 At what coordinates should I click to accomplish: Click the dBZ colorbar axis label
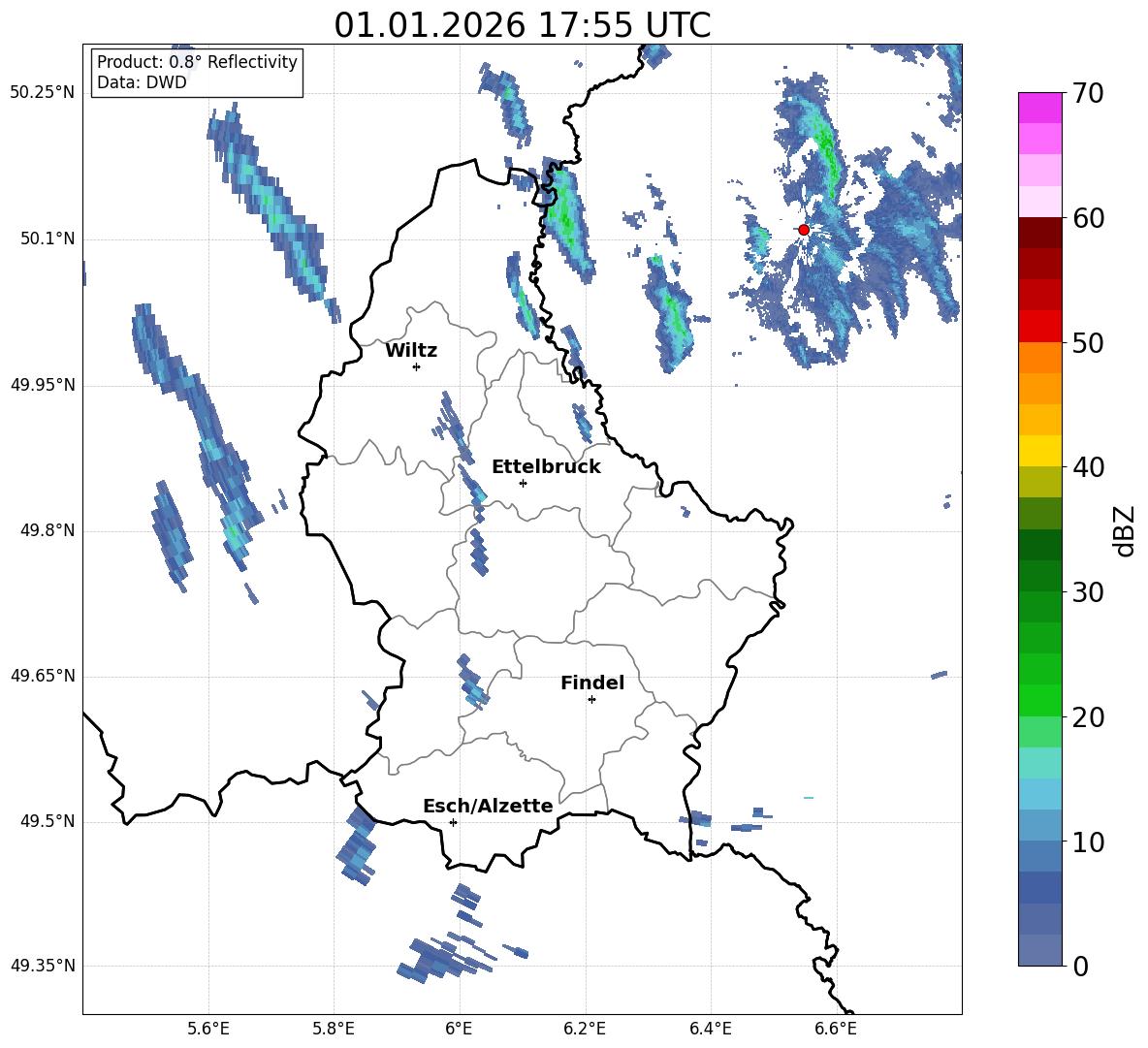click(1123, 530)
